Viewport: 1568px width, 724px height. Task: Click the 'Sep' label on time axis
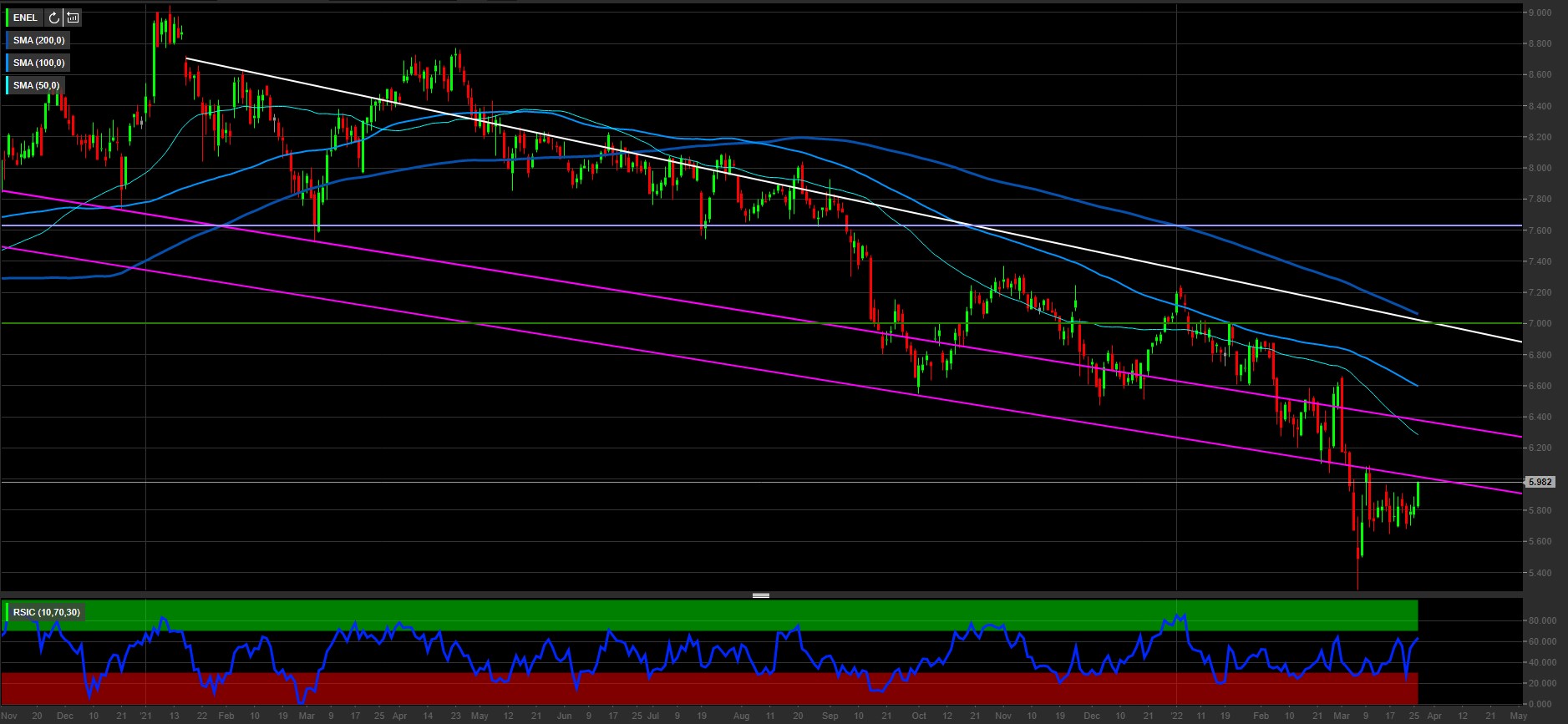pyautogui.click(x=830, y=716)
